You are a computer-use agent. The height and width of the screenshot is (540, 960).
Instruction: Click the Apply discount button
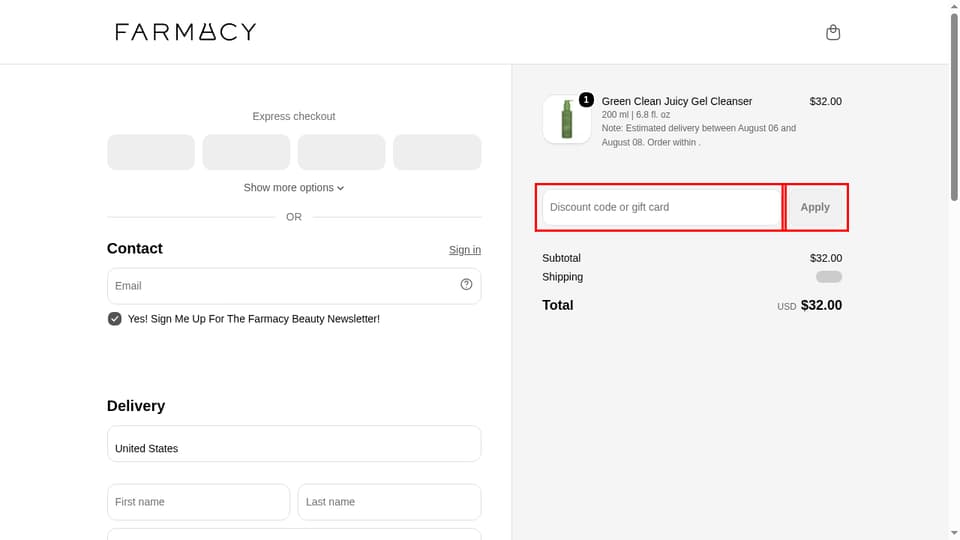(x=815, y=207)
